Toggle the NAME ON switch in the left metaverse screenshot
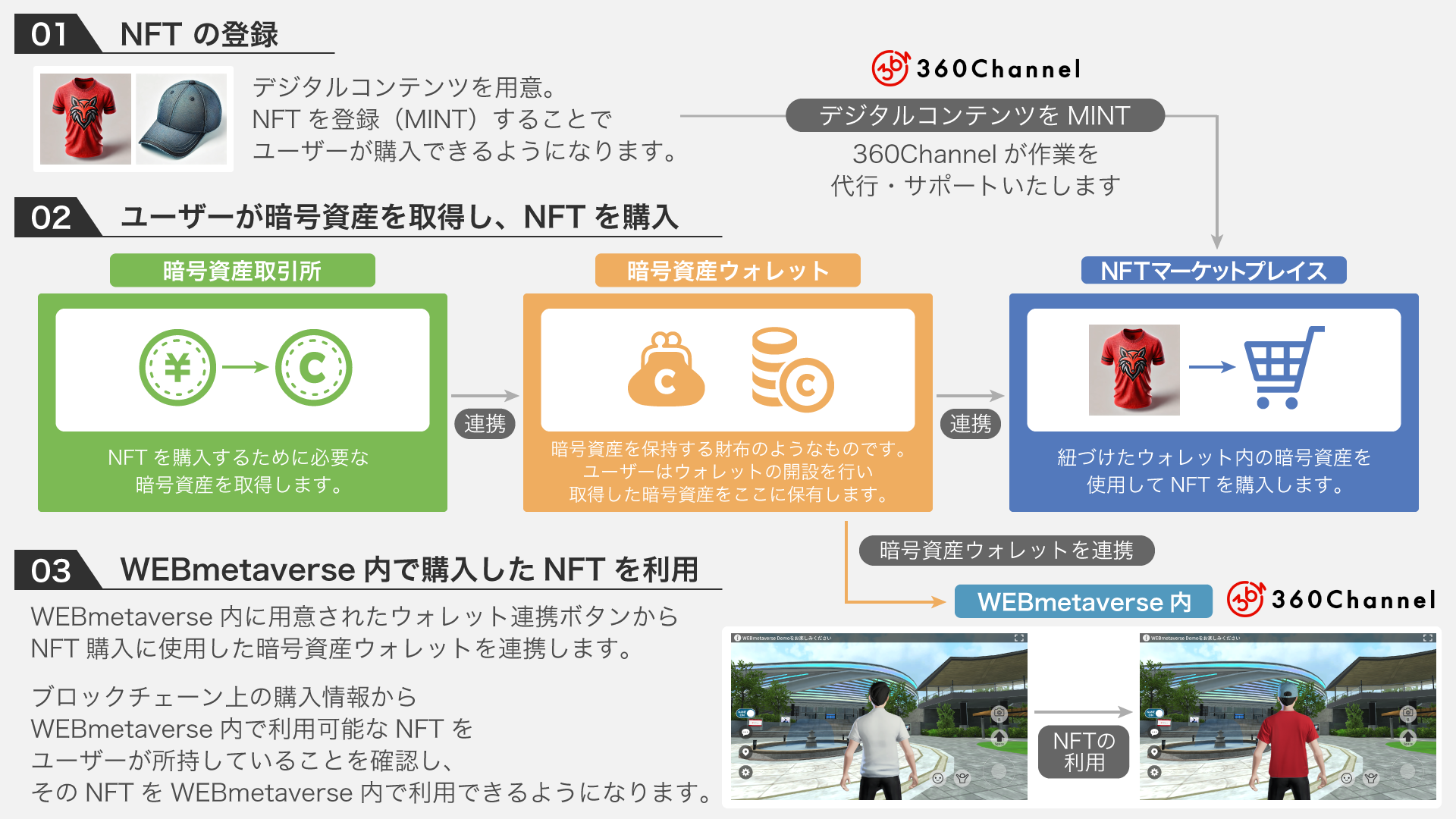 click(745, 714)
